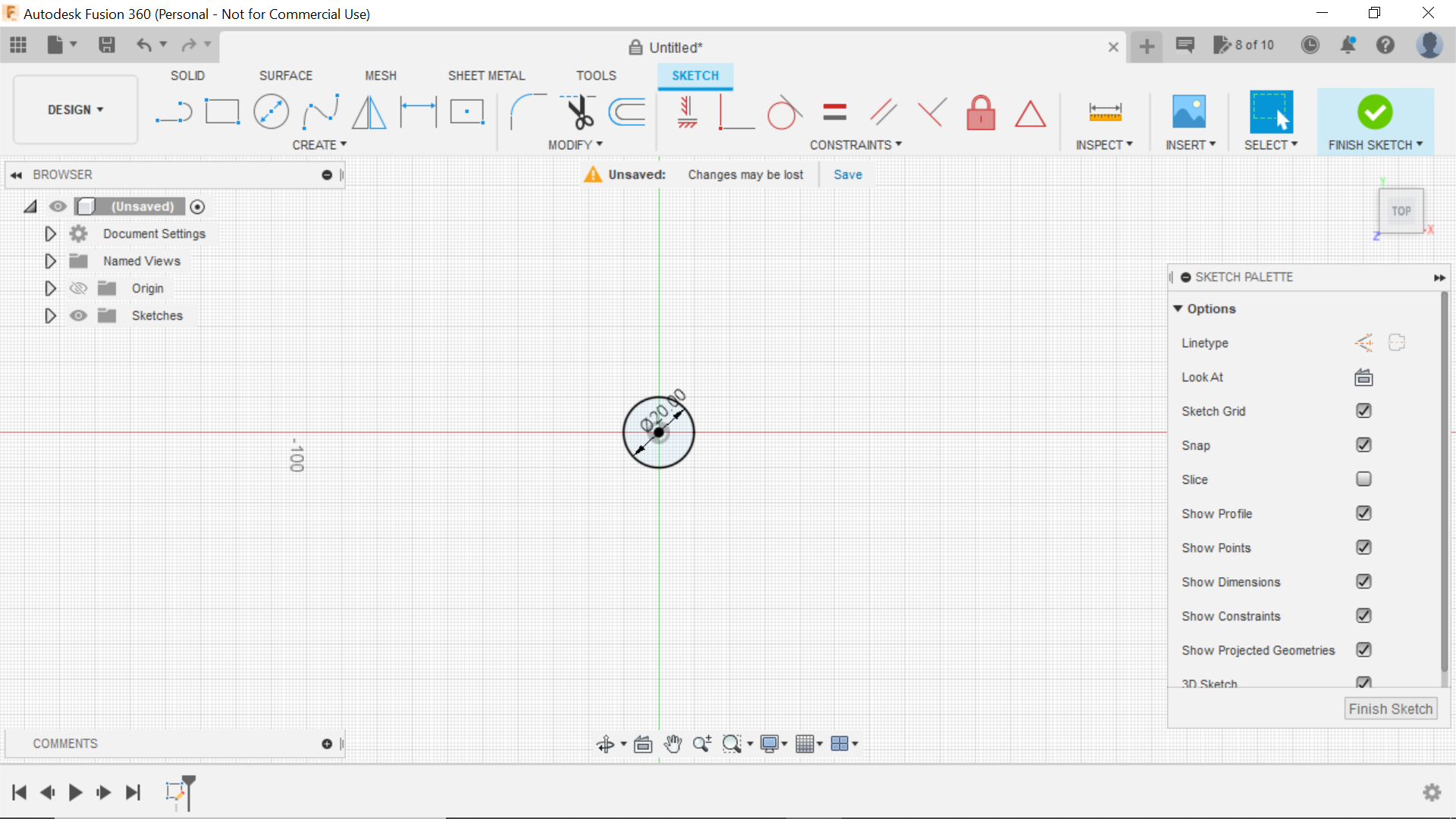
Task: Switch to the SOLID ribbon tab
Action: 187,75
